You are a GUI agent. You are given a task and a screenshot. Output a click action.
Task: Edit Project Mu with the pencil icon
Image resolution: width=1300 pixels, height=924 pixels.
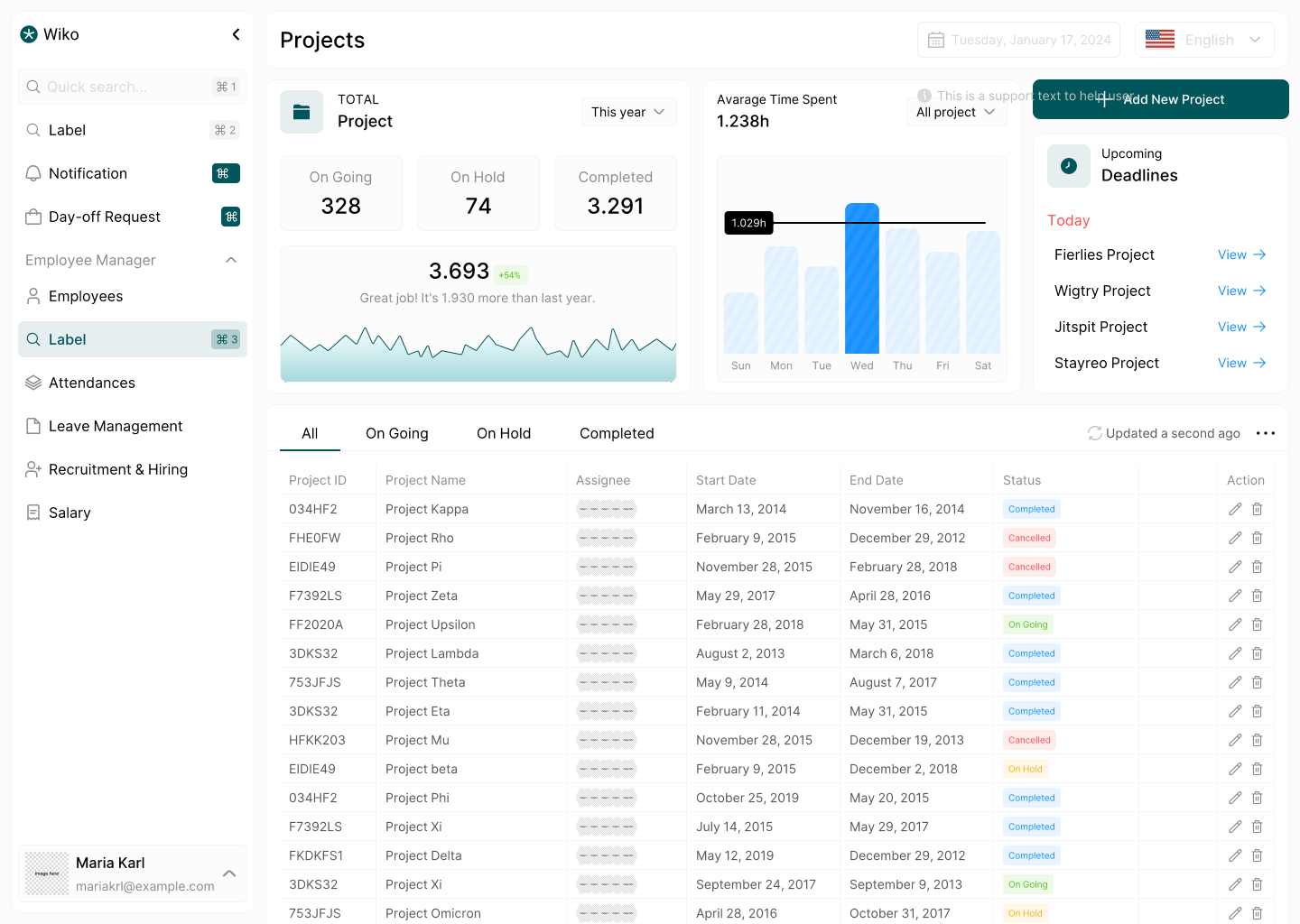pyautogui.click(x=1235, y=740)
